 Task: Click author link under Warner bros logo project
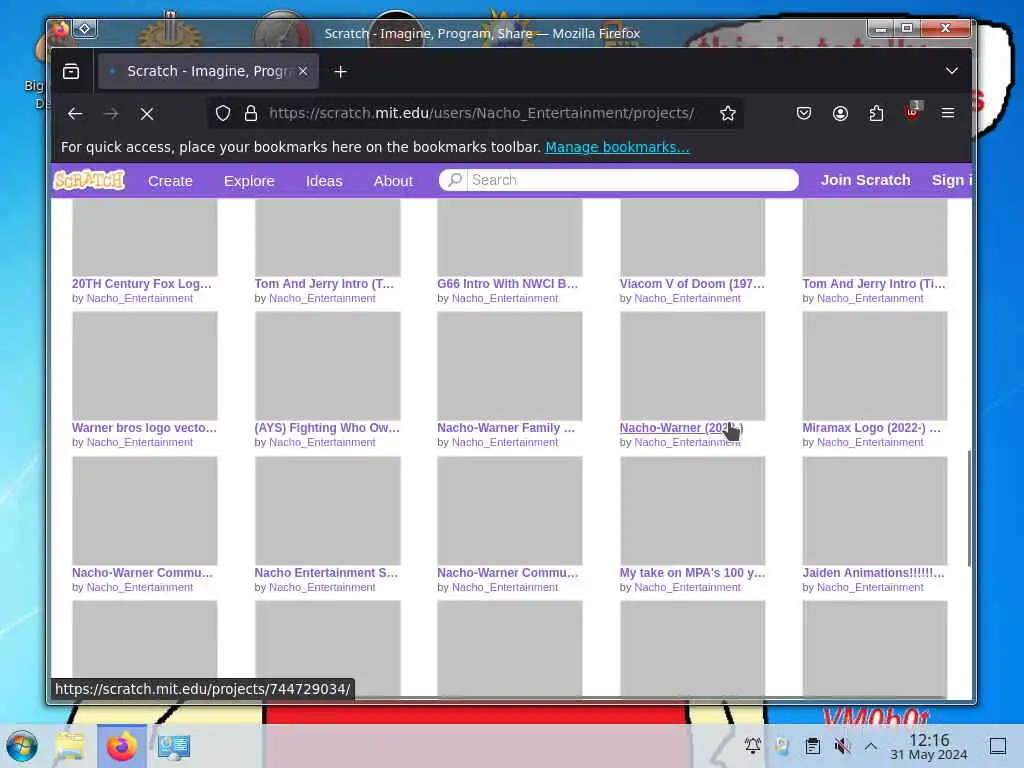tap(140, 443)
